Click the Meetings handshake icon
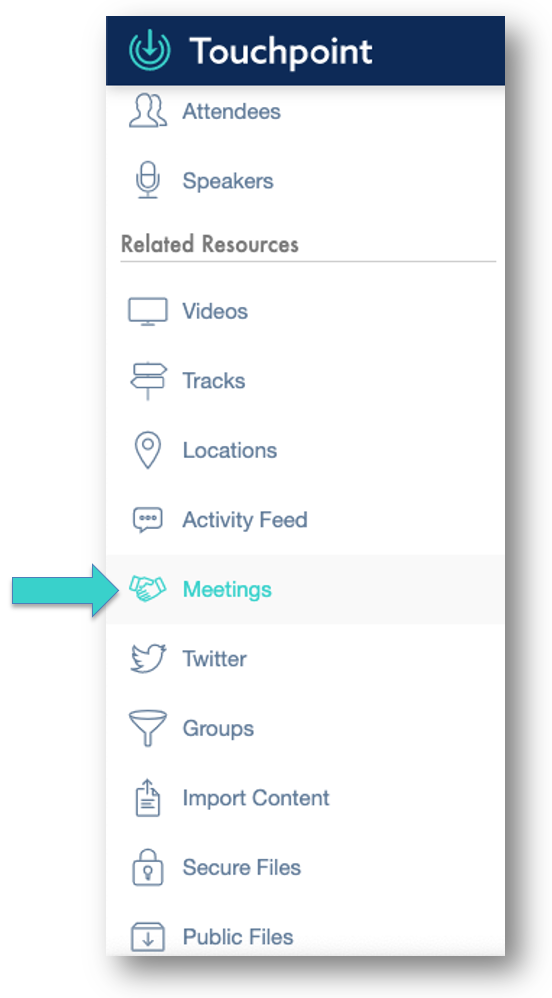This screenshot has height=998, width=552. tap(148, 589)
